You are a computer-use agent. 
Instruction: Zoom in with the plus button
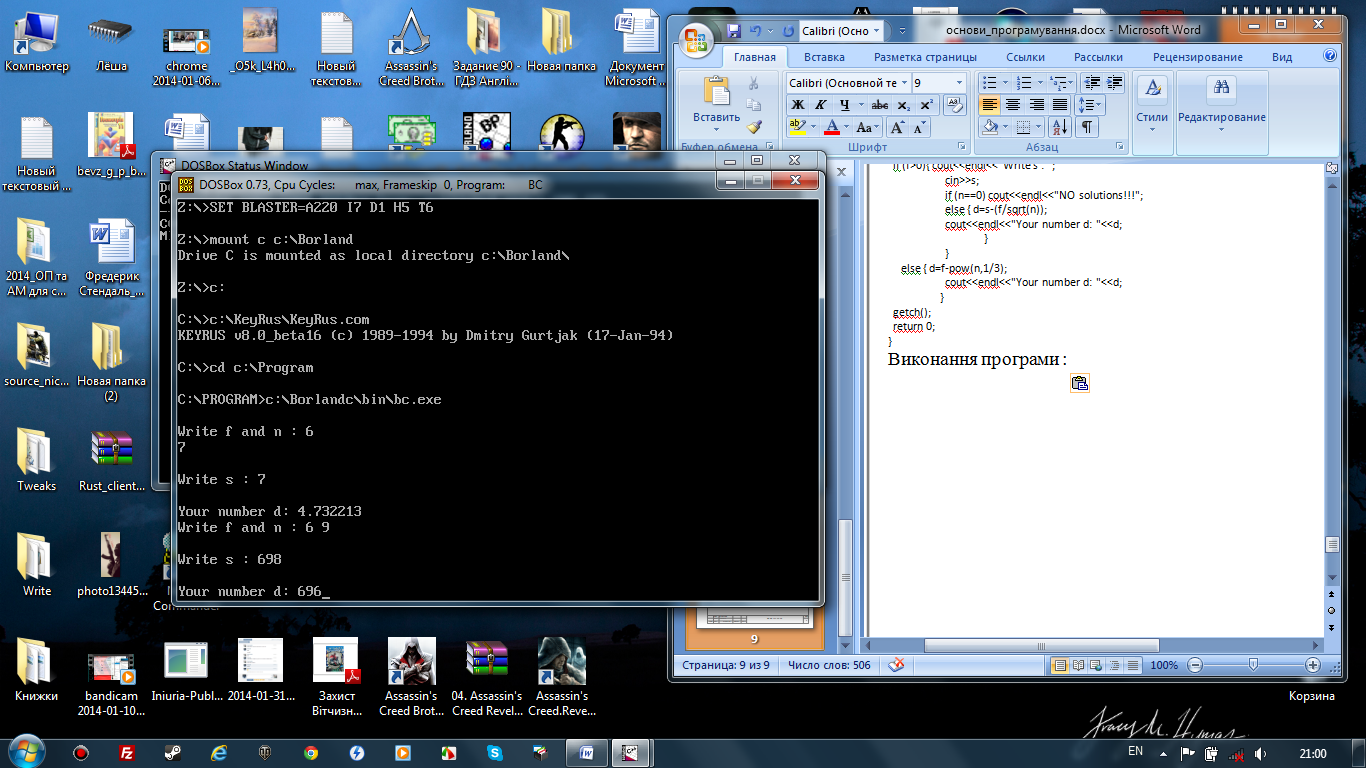point(1312,665)
